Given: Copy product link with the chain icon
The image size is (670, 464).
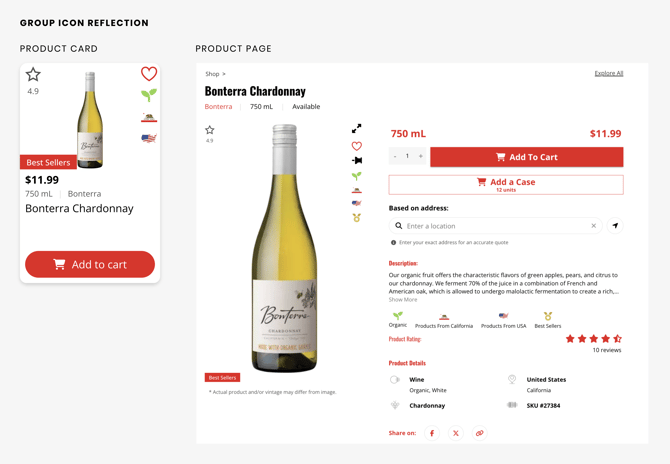Looking at the screenshot, I should 479,433.
